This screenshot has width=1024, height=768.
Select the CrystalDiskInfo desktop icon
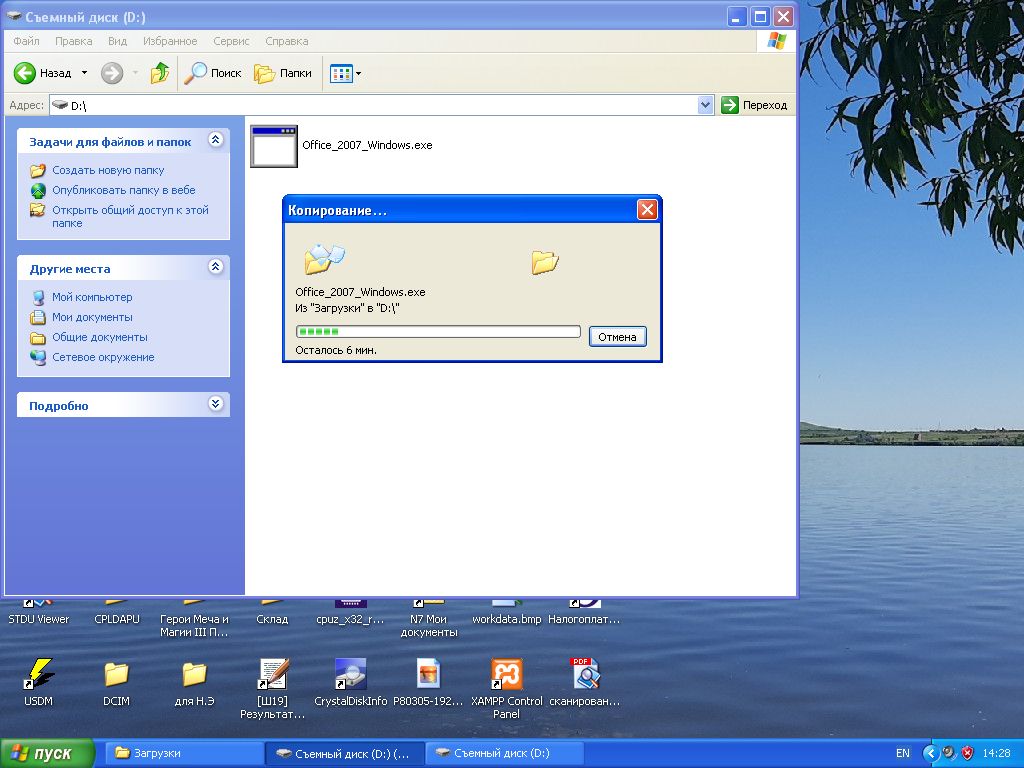pos(350,673)
